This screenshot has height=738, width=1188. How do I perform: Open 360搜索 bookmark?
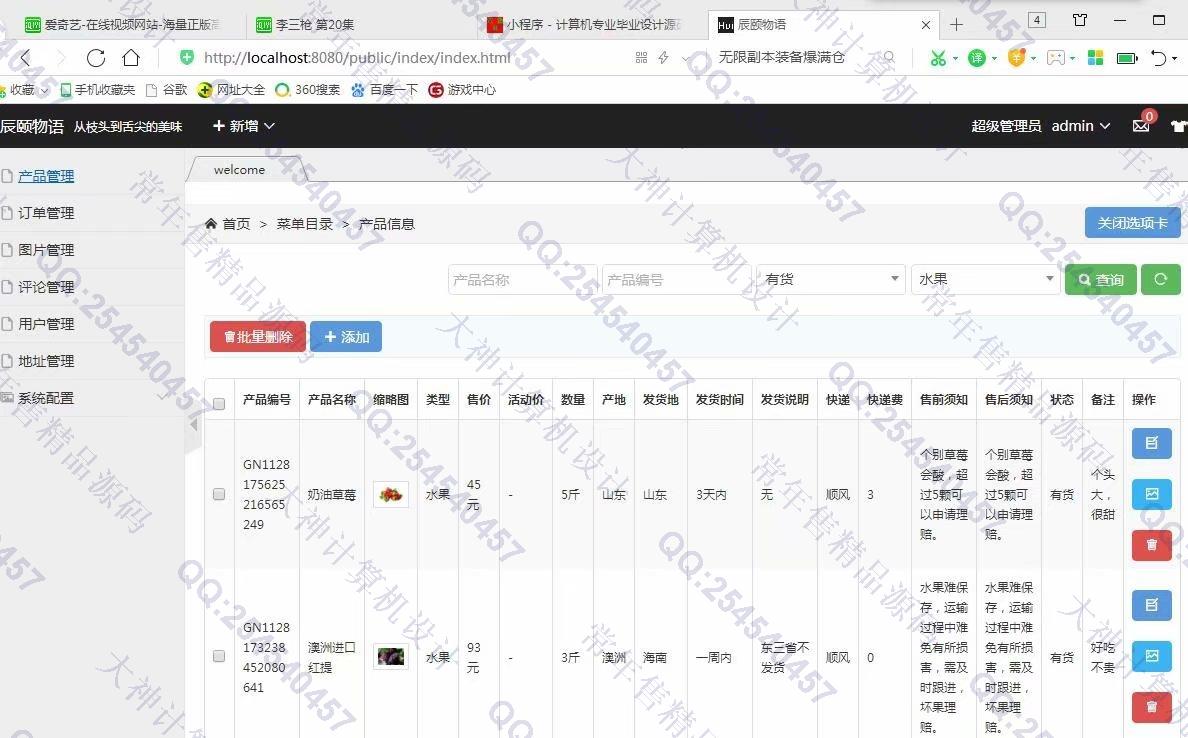(308, 90)
